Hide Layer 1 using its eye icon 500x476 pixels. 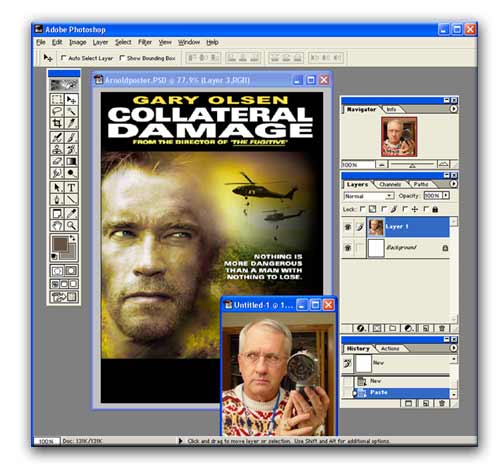pos(348,227)
